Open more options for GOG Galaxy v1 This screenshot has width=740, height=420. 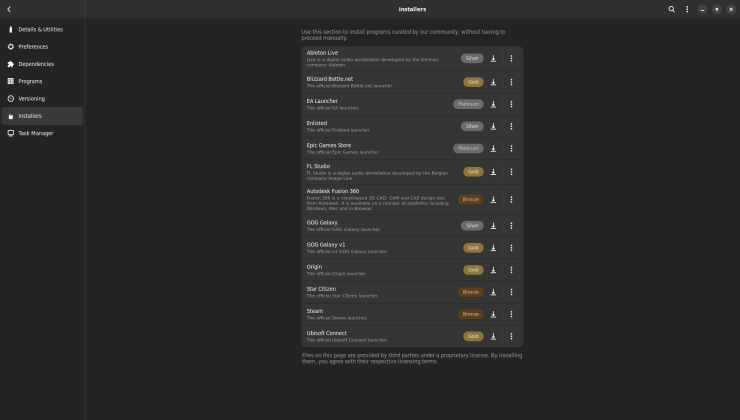click(x=511, y=248)
